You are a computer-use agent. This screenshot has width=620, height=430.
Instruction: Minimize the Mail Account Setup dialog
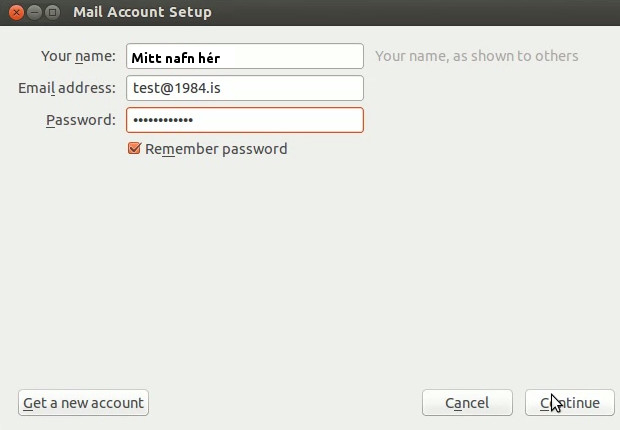coord(35,12)
